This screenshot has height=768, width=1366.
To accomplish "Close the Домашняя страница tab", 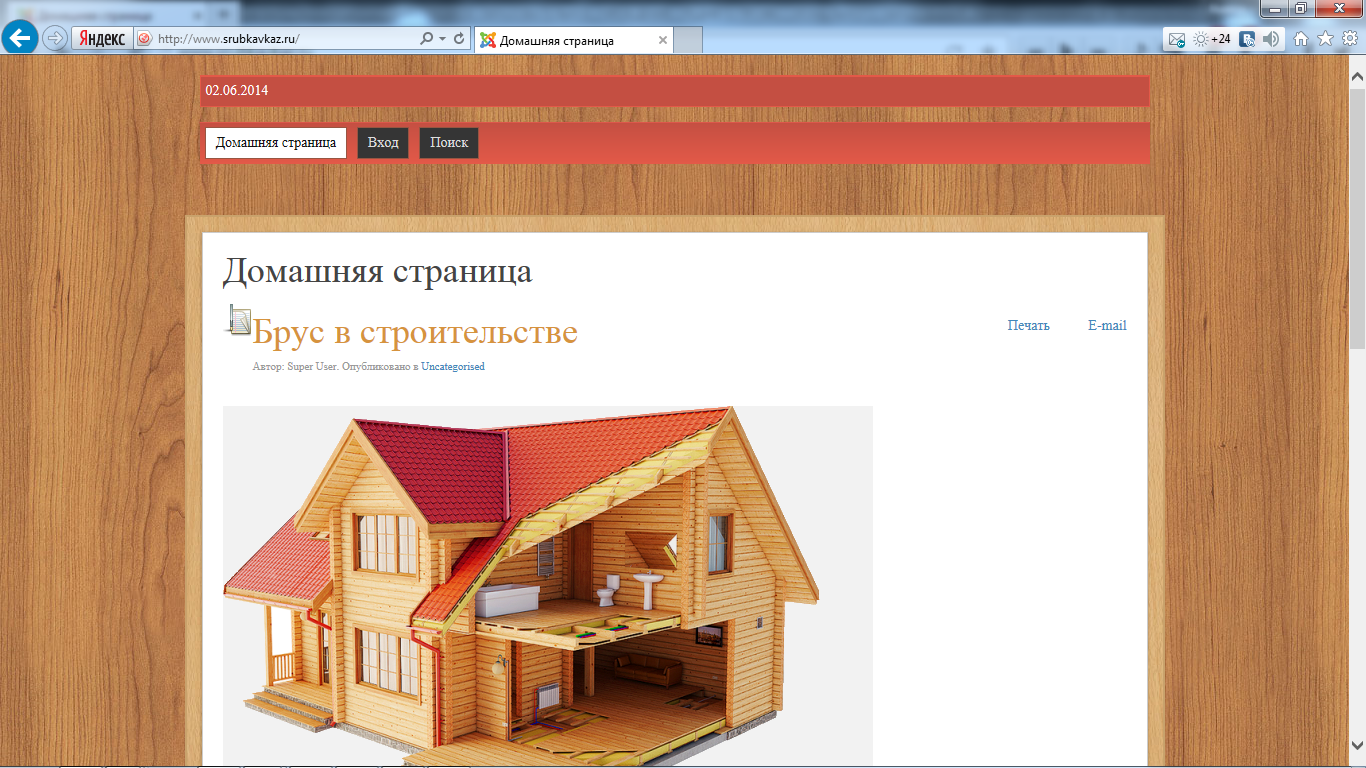I will pos(662,40).
